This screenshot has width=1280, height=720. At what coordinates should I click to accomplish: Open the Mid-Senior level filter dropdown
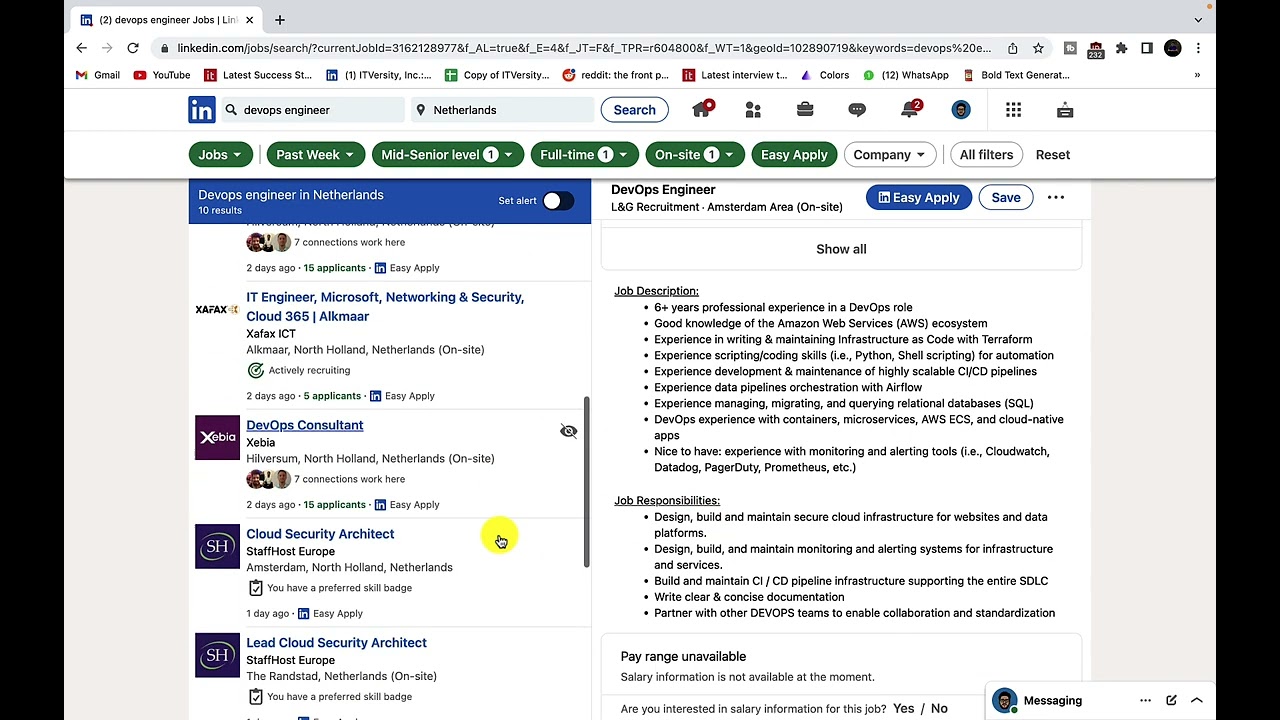(446, 155)
